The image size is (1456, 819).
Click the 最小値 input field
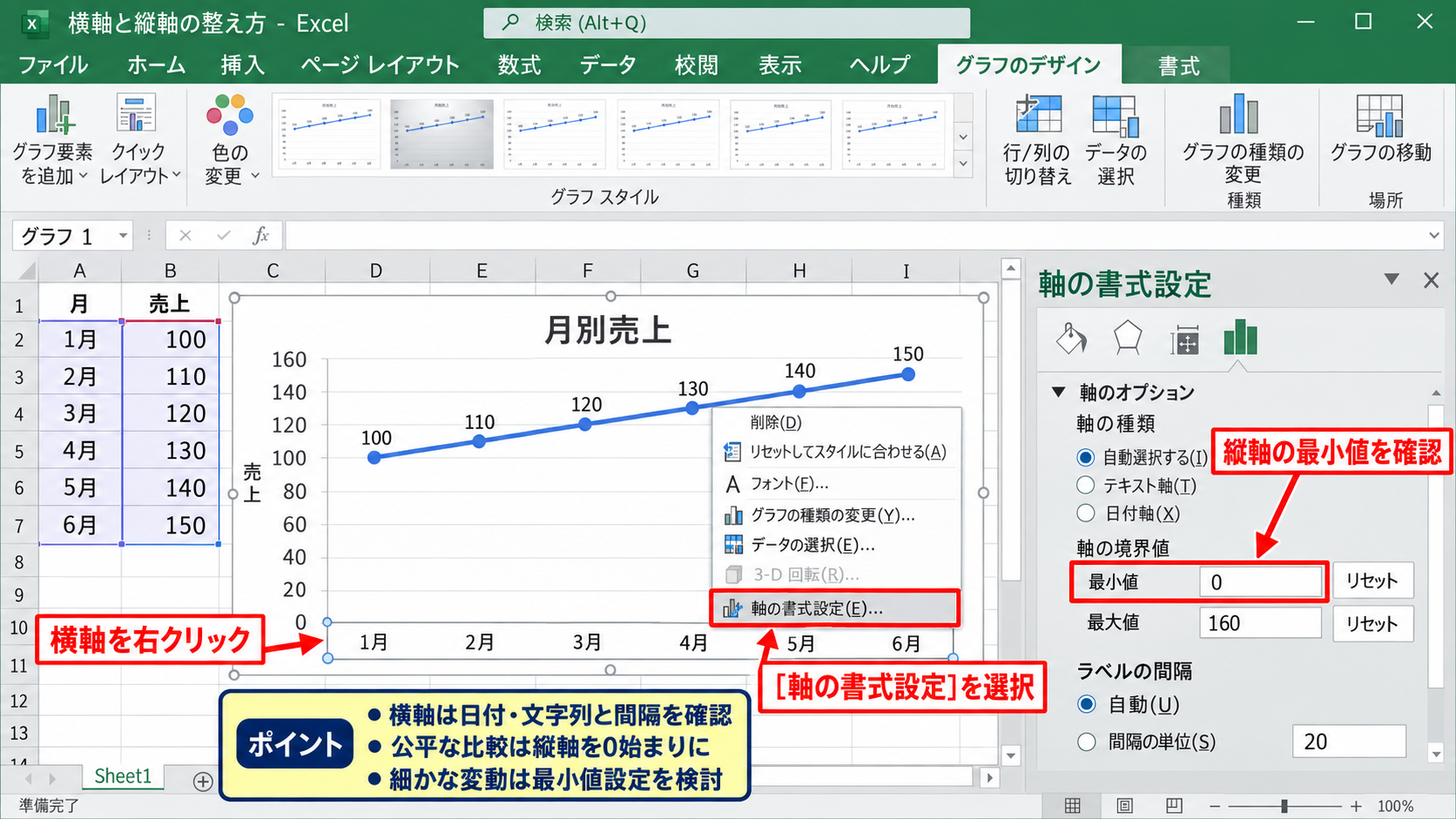tap(1260, 581)
